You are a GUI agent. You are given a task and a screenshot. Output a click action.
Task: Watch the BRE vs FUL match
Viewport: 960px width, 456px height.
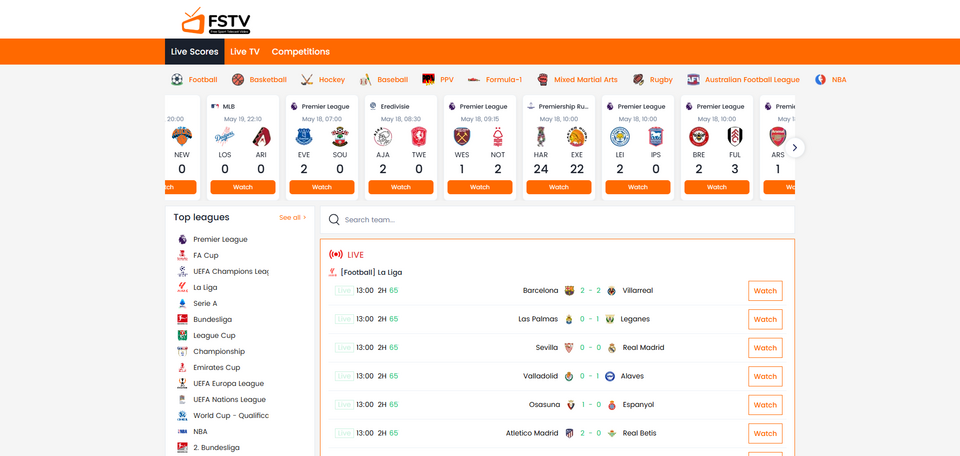tap(717, 187)
